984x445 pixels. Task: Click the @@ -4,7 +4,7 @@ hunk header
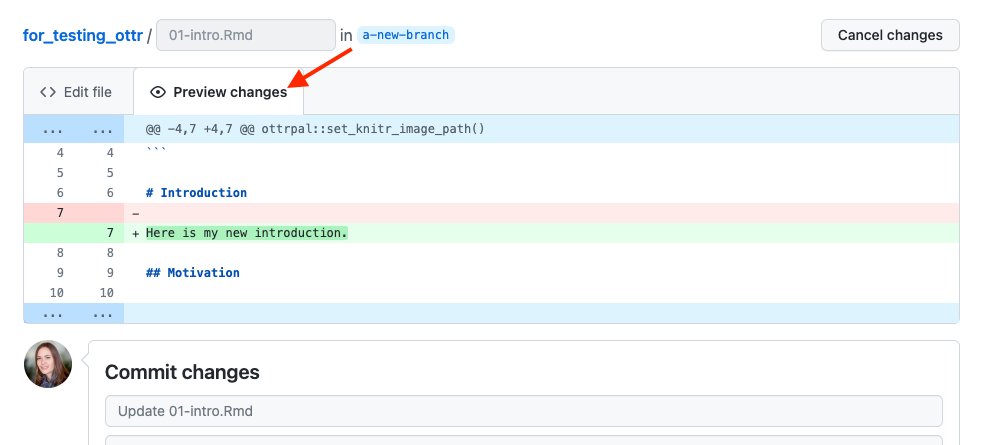tap(316, 129)
